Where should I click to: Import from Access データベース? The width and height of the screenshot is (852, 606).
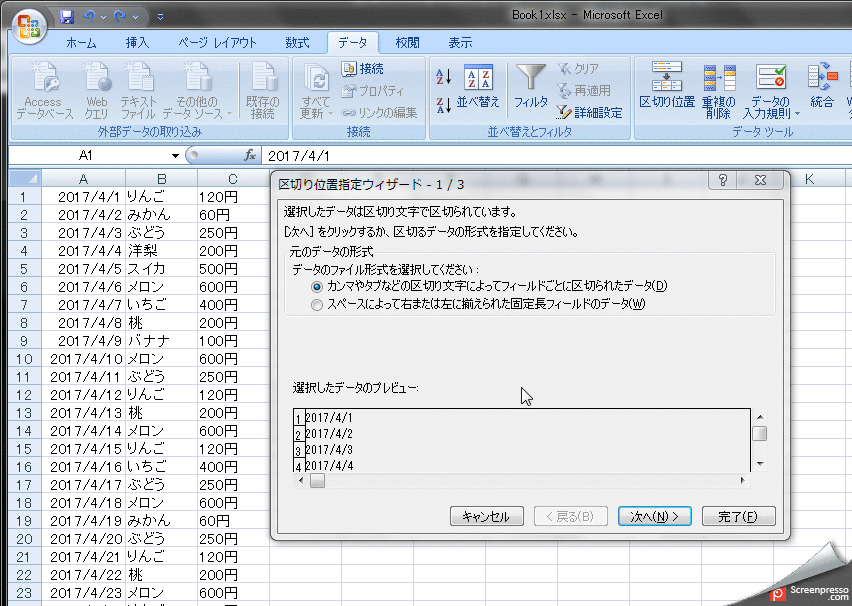coord(45,90)
